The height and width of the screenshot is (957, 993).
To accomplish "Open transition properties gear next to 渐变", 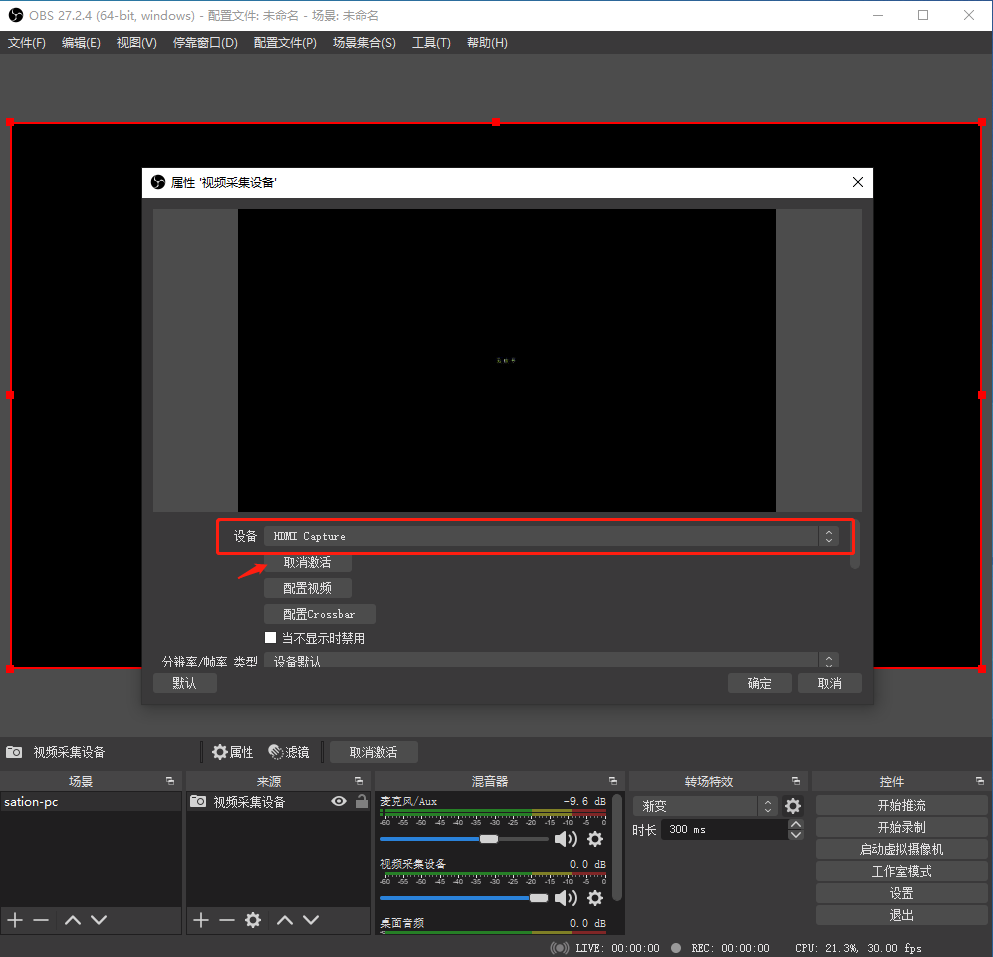I will click(x=793, y=806).
